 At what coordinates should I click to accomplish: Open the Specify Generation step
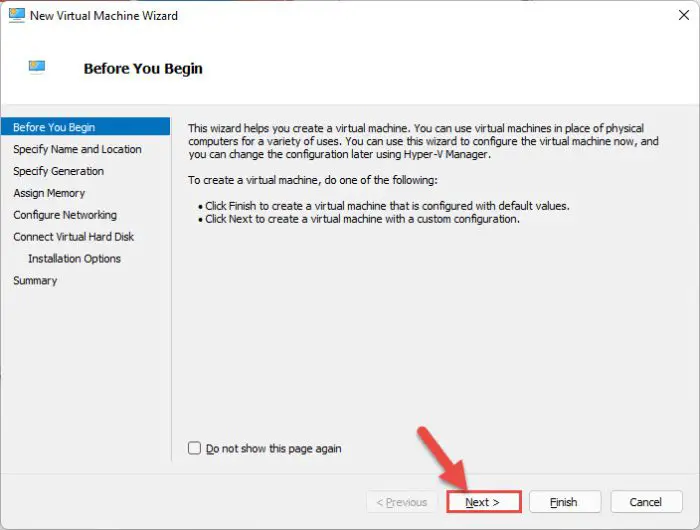[58, 171]
